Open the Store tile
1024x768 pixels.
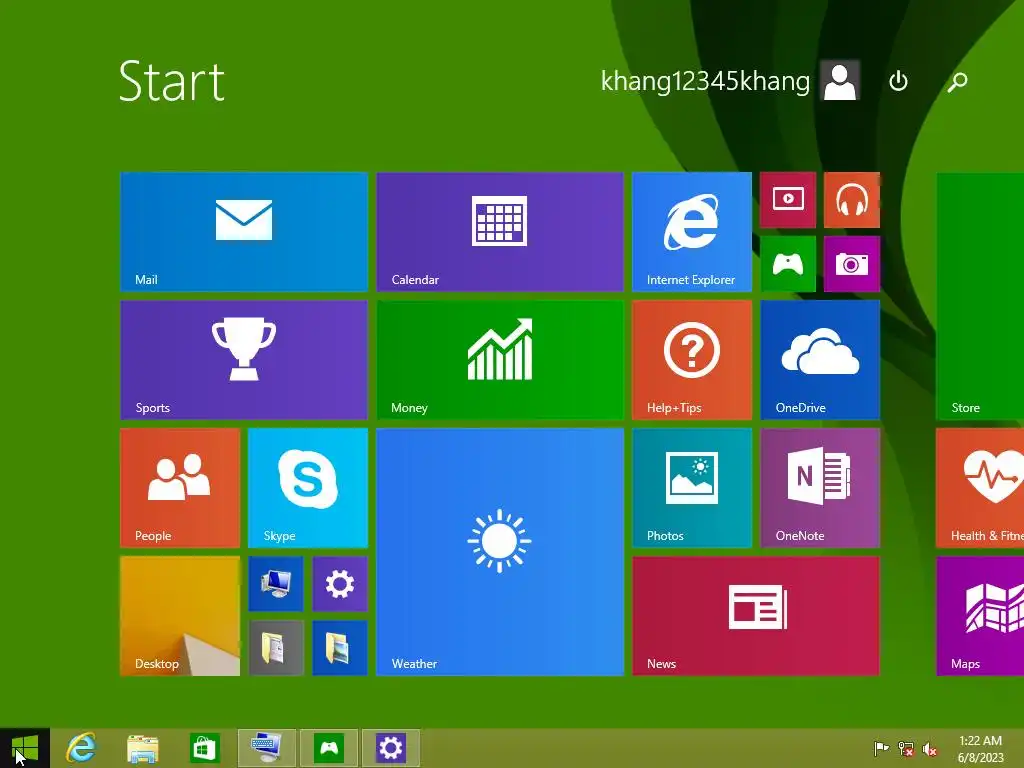click(980, 296)
